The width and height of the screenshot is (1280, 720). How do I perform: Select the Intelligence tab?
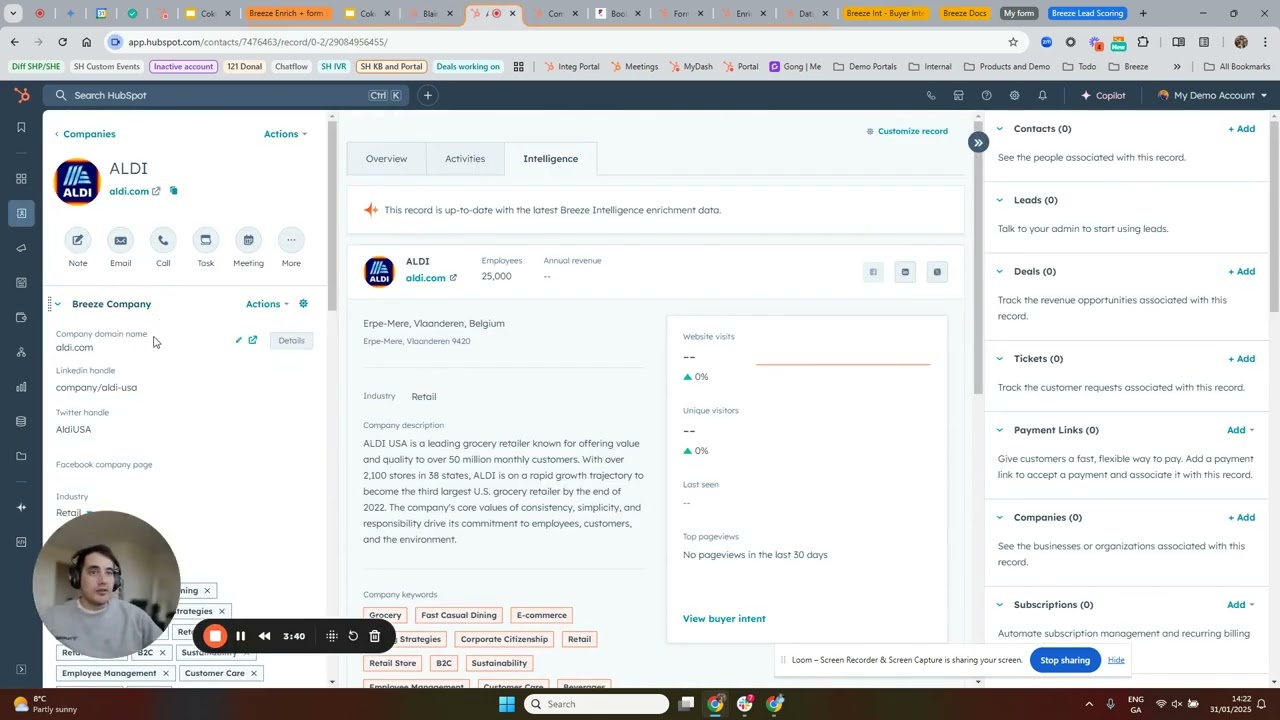pos(550,159)
